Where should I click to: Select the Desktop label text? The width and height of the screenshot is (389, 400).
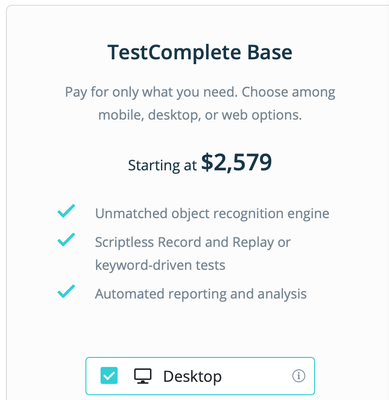pyautogui.click(x=192, y=377)
